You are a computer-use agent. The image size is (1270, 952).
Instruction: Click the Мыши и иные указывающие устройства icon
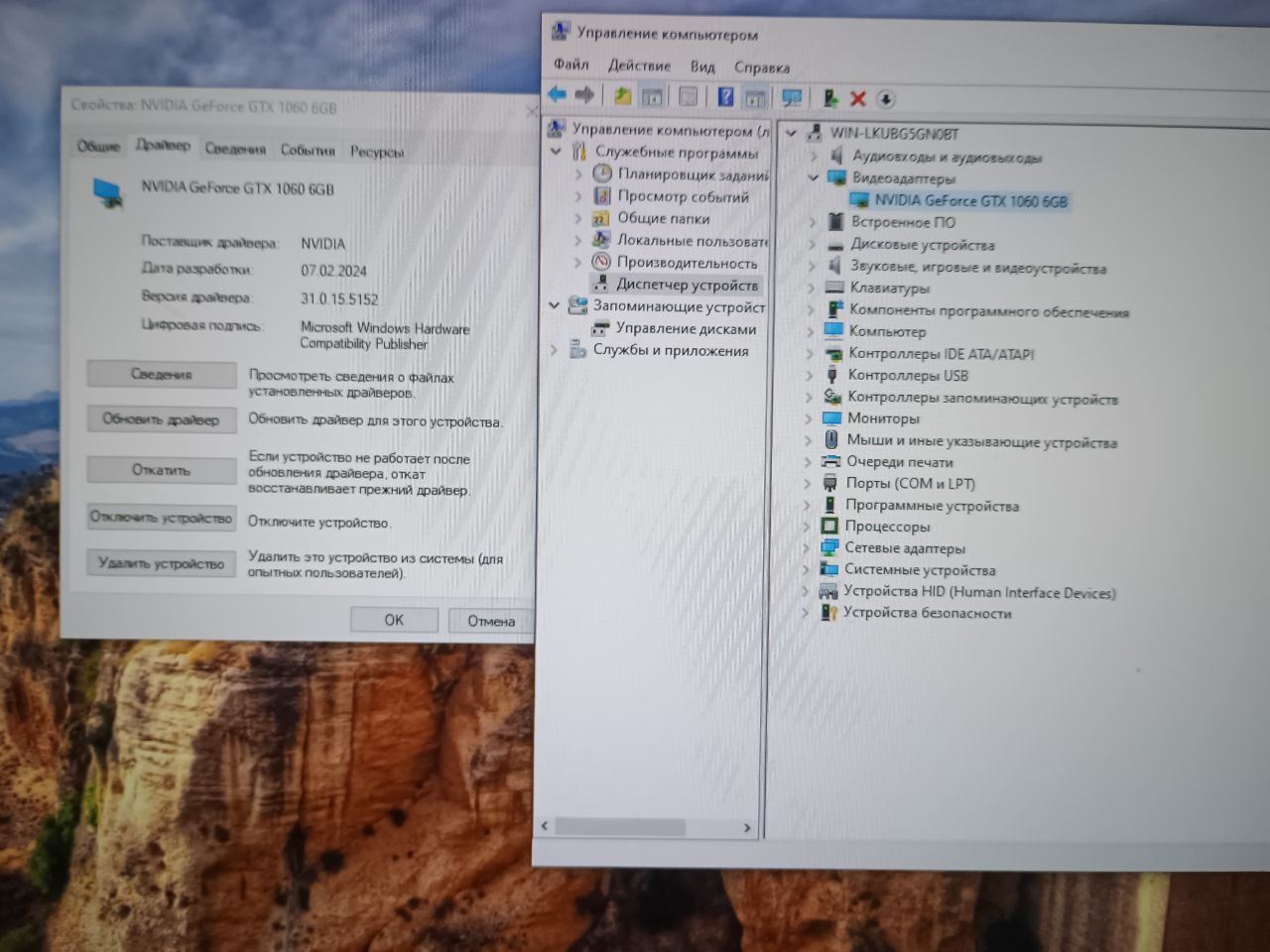click(831, 439)
